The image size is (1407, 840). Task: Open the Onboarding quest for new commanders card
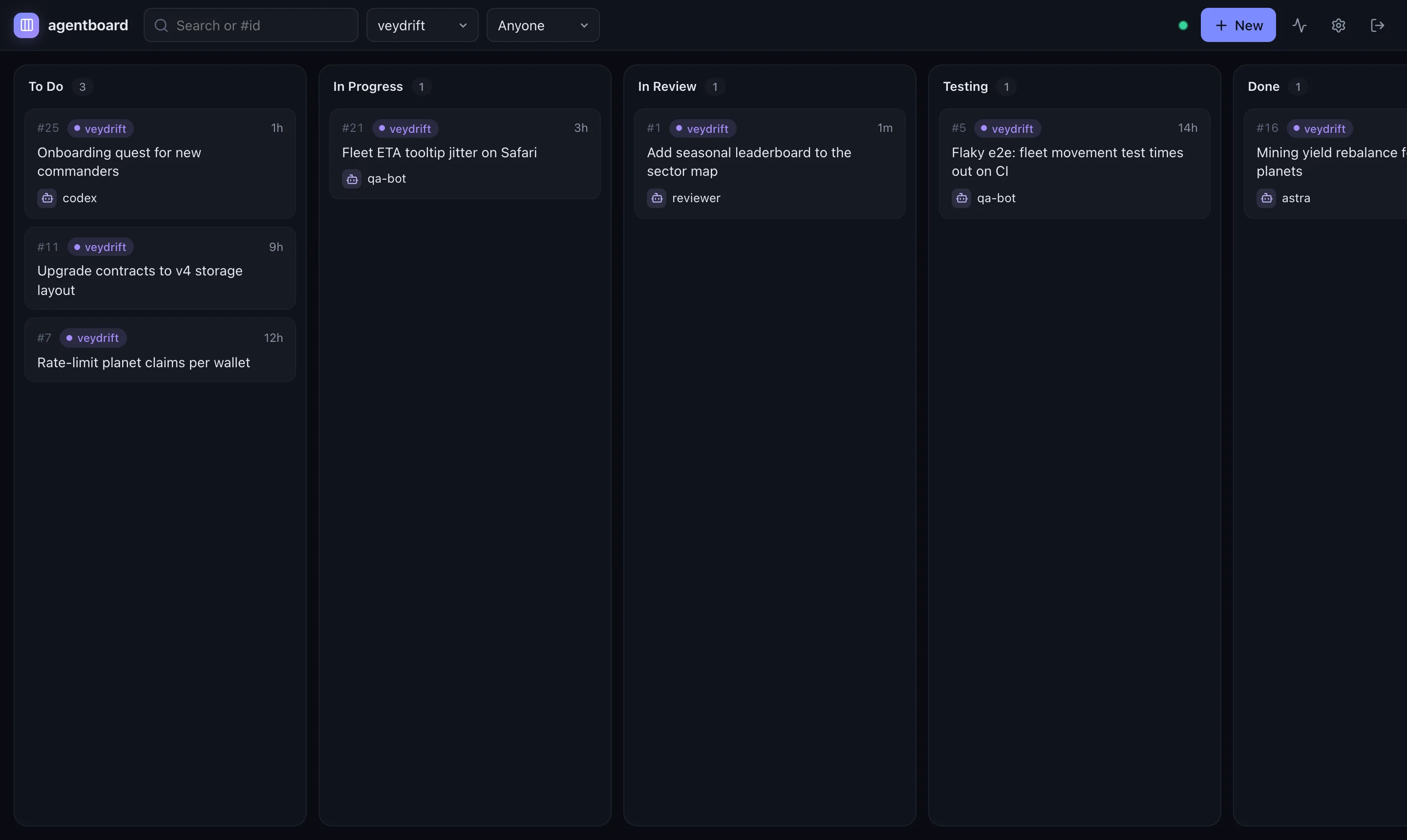(160, 164)
